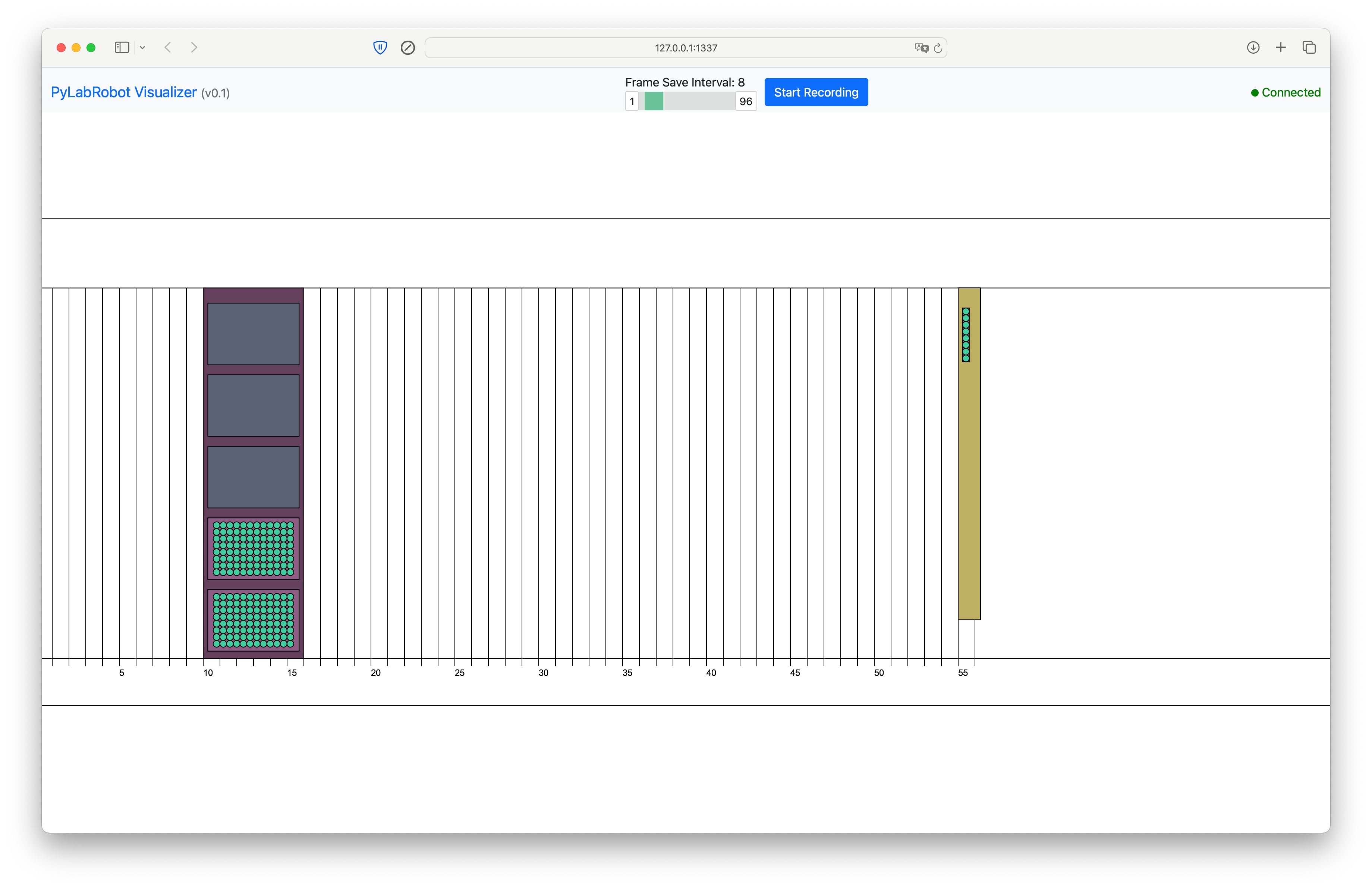Viewport: 1372px width, 888px height.
Task: Click the translate page icon
Action: (921, 48)
